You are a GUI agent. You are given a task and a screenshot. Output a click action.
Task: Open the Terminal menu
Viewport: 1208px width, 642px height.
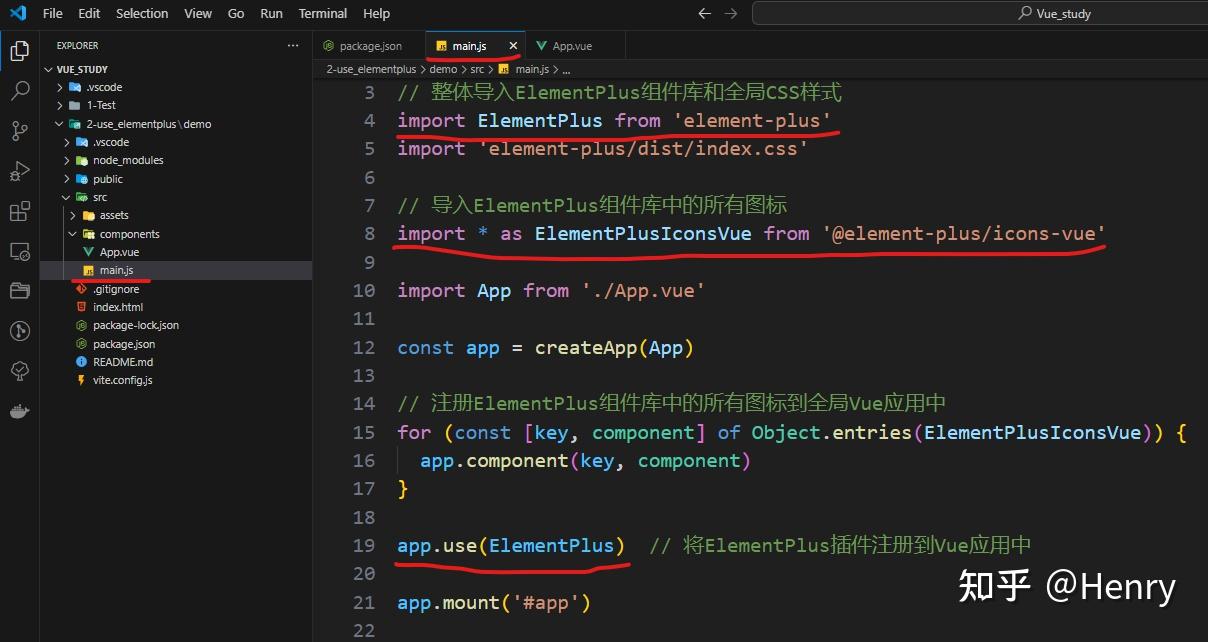[x=323, y=14]
